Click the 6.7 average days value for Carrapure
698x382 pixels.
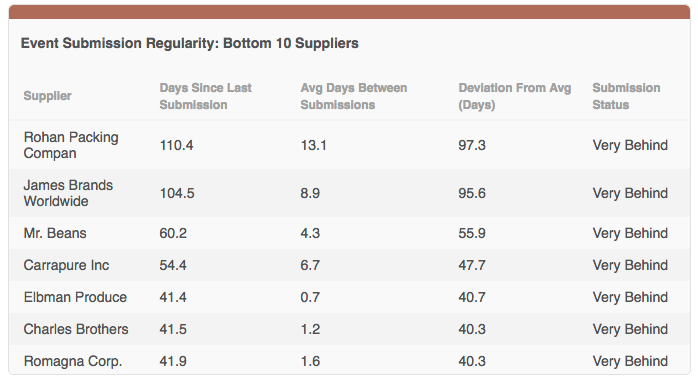[x=310, y=265]
